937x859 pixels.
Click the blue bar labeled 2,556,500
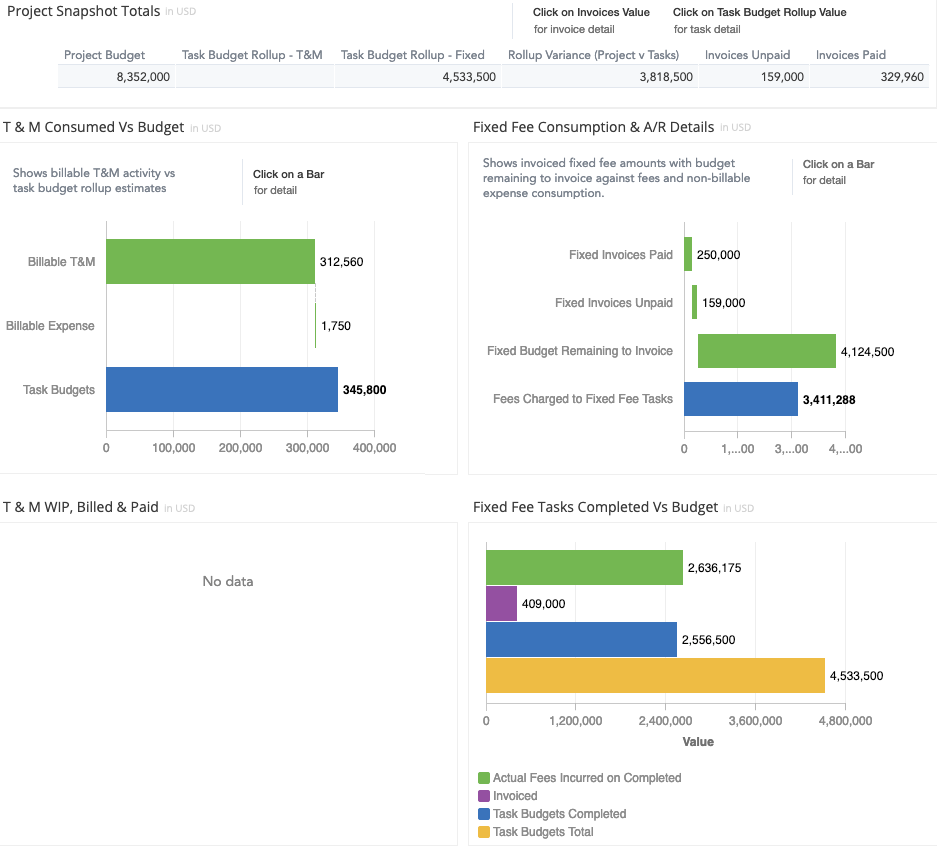tap(581, 640)
